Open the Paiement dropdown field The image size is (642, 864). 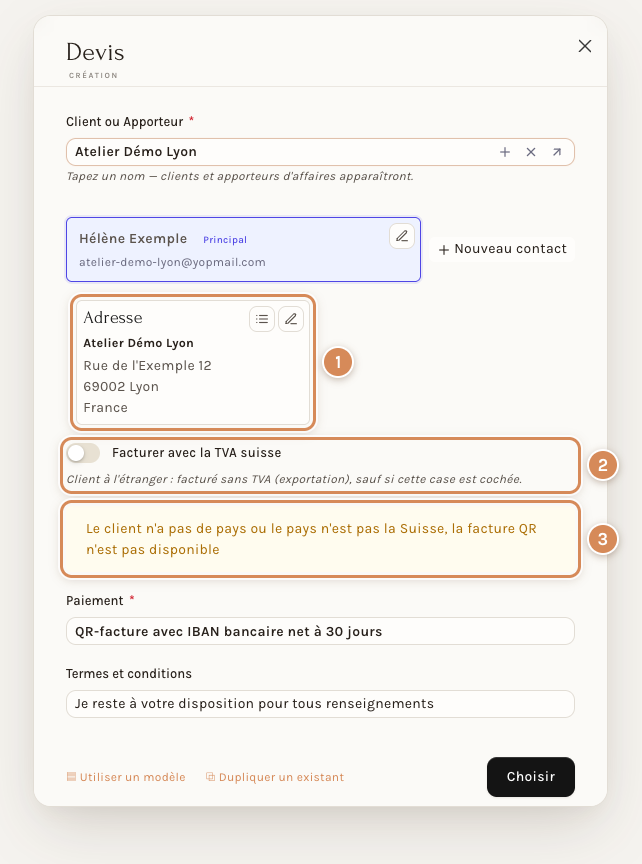[320, 631]
